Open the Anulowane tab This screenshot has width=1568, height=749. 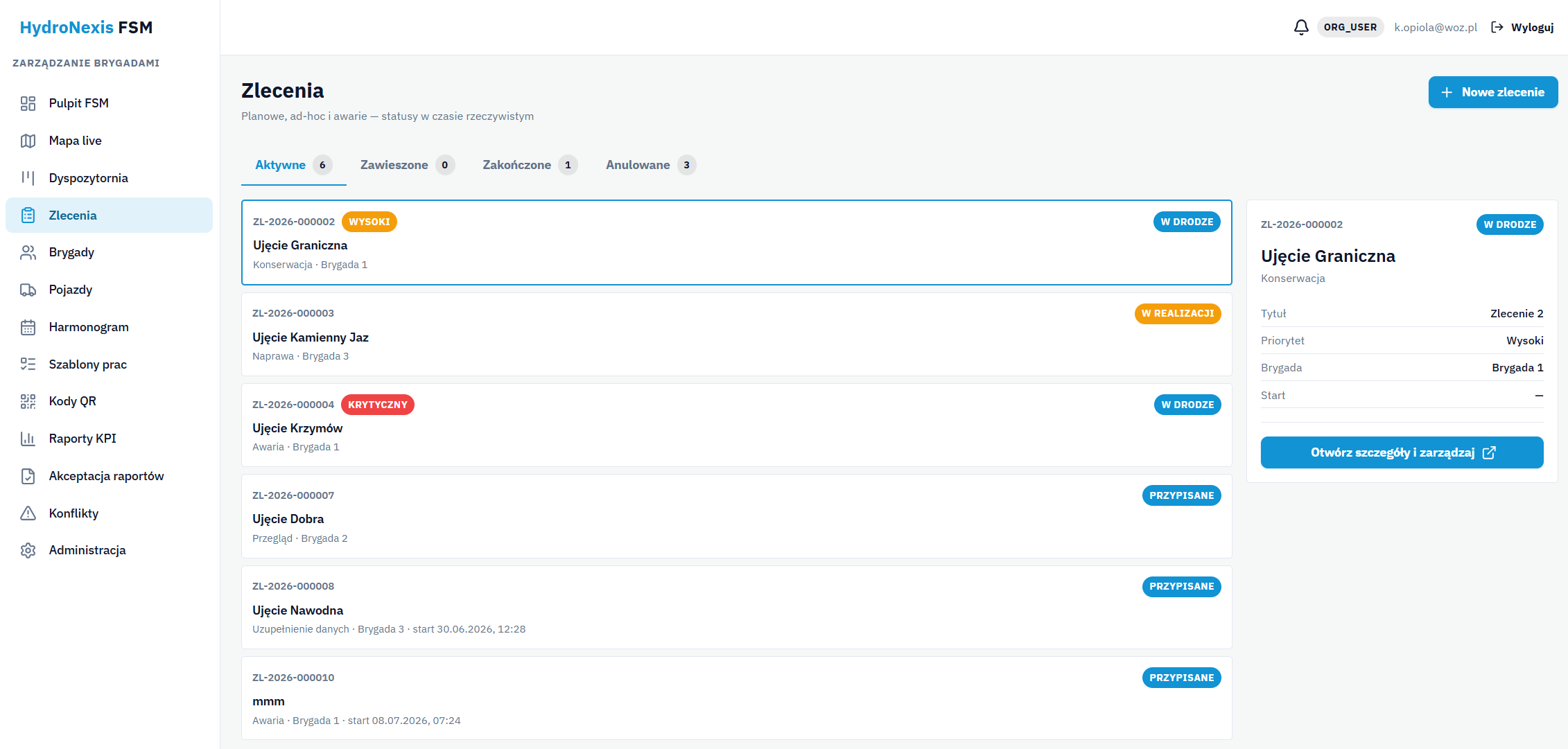[x=651, y=165]
